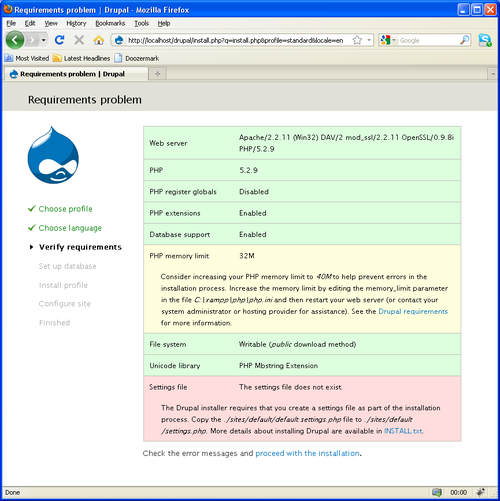
Task: Open the View menu
Action: click(x=51, y=23)
